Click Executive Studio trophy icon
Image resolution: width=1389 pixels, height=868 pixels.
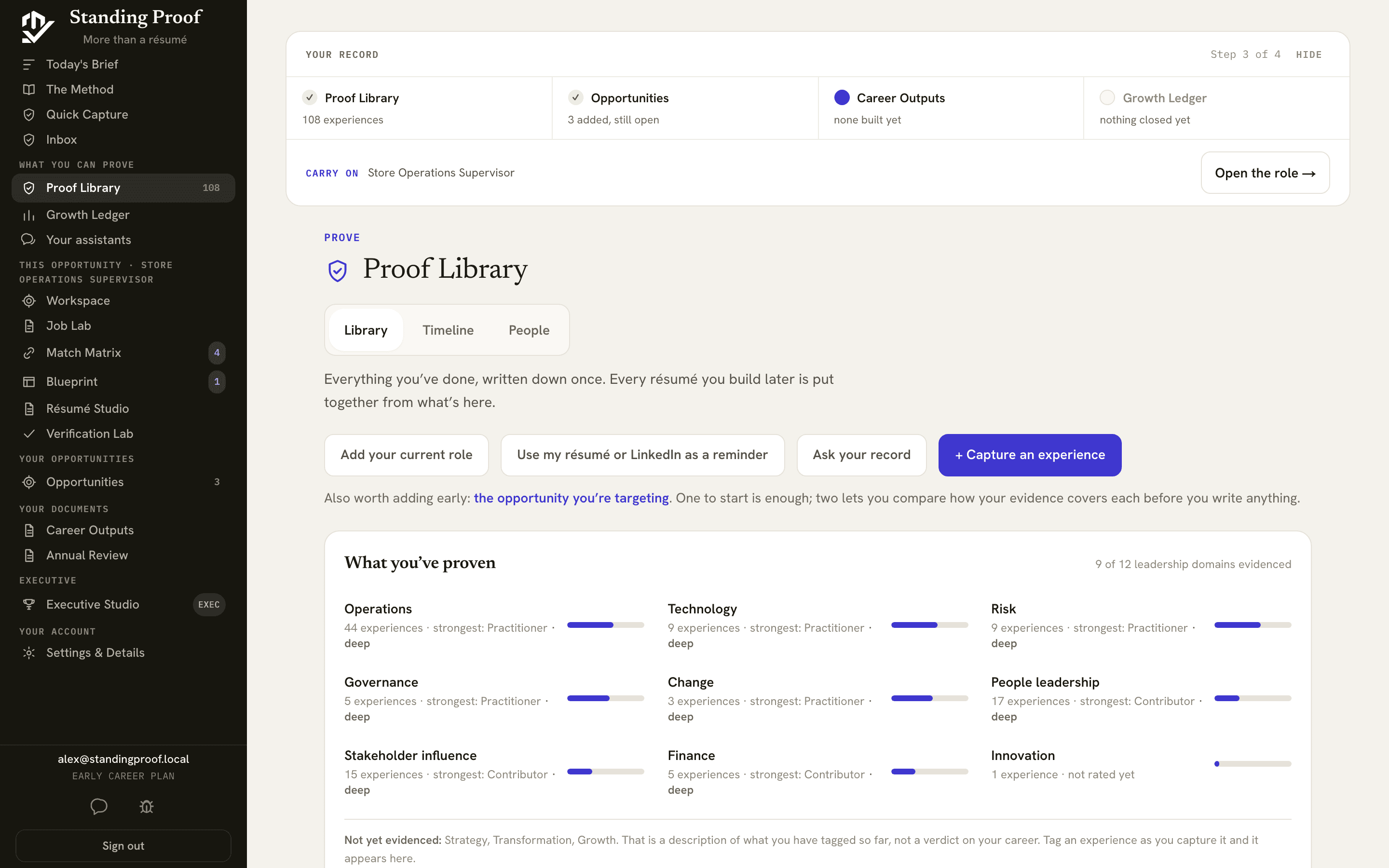click(29, 604)
